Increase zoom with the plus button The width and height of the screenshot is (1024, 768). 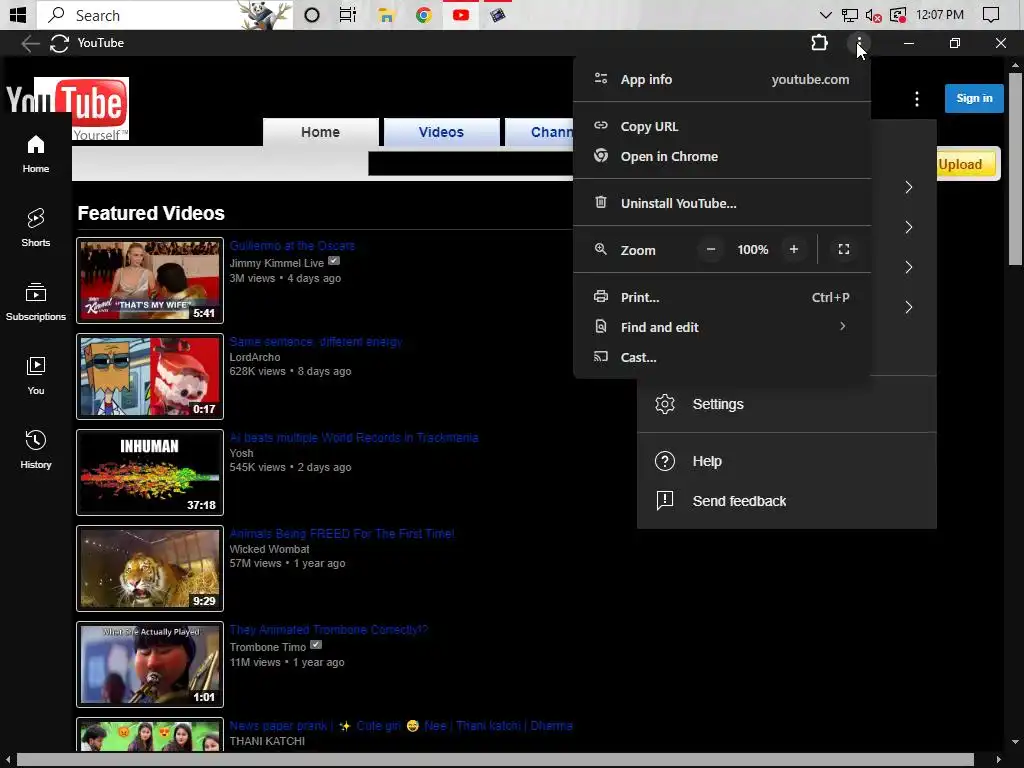click(793, 249)
